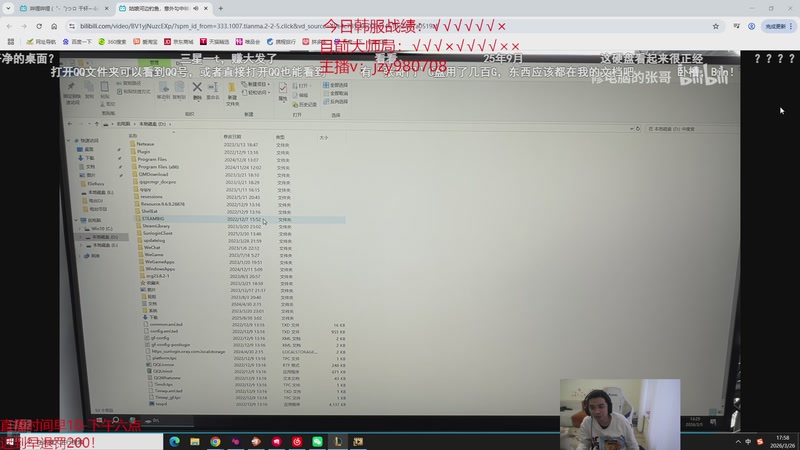Select 网络 in the navigation tree
Image resolution: width=800 pixels, height=450 pixels.
click(x=93, y=256)
